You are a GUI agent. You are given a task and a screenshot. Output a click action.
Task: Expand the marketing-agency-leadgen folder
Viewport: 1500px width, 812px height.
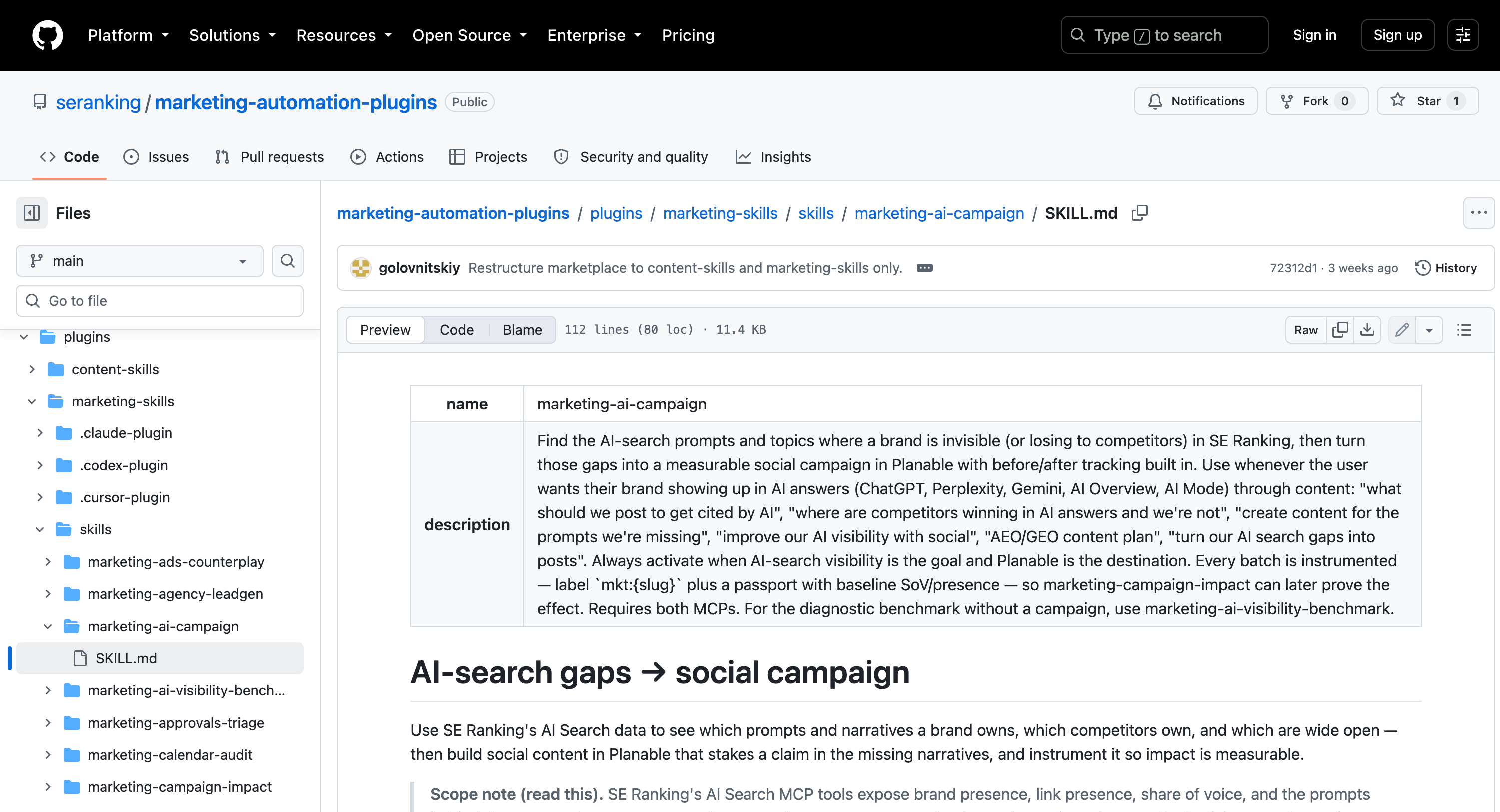[x=48, y=594]
